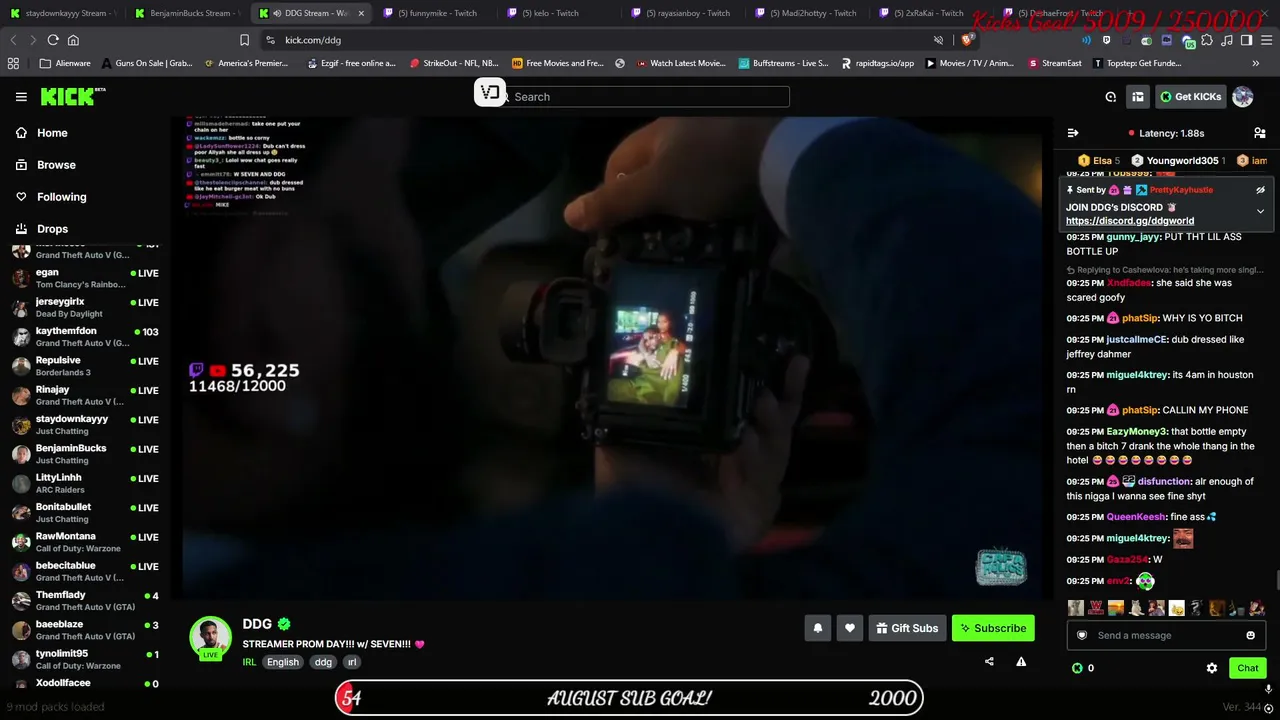Click the Gift Subs button
This screenshot has height=720, width=1280.
[x=907, y=628]
